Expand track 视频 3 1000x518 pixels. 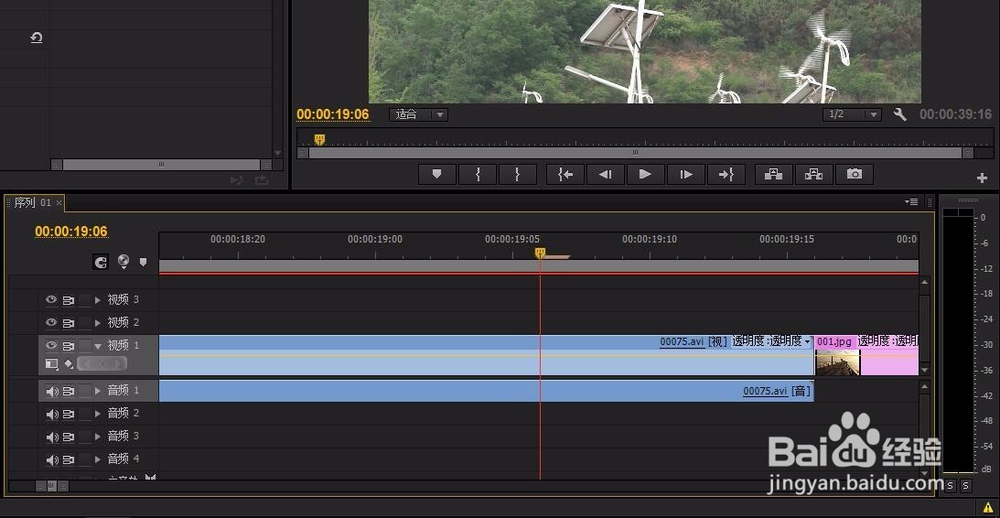click(98, 300)
